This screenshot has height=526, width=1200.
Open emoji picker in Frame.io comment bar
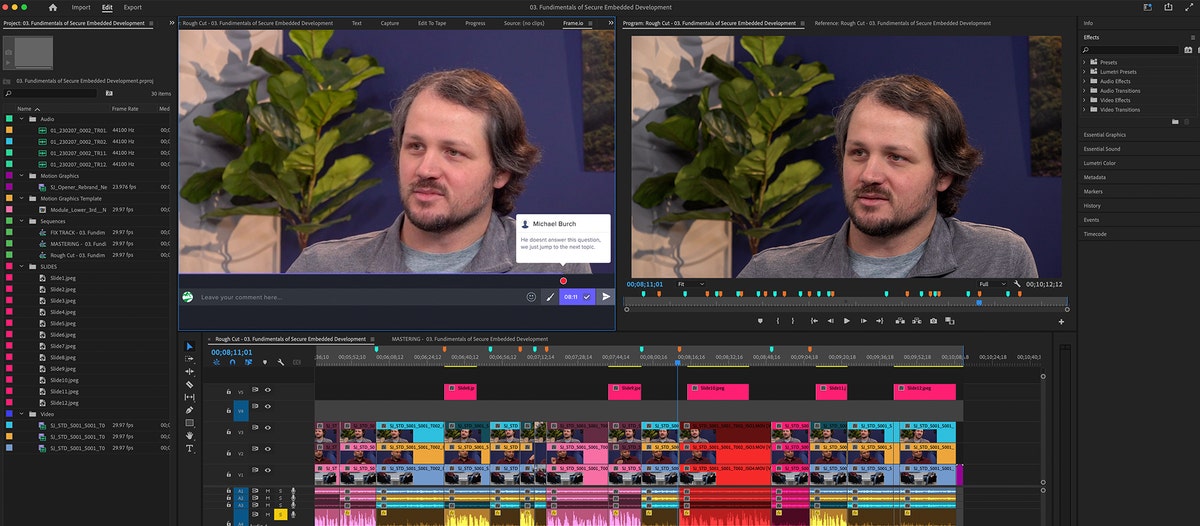pyautogui.click(x=531, y=297)
